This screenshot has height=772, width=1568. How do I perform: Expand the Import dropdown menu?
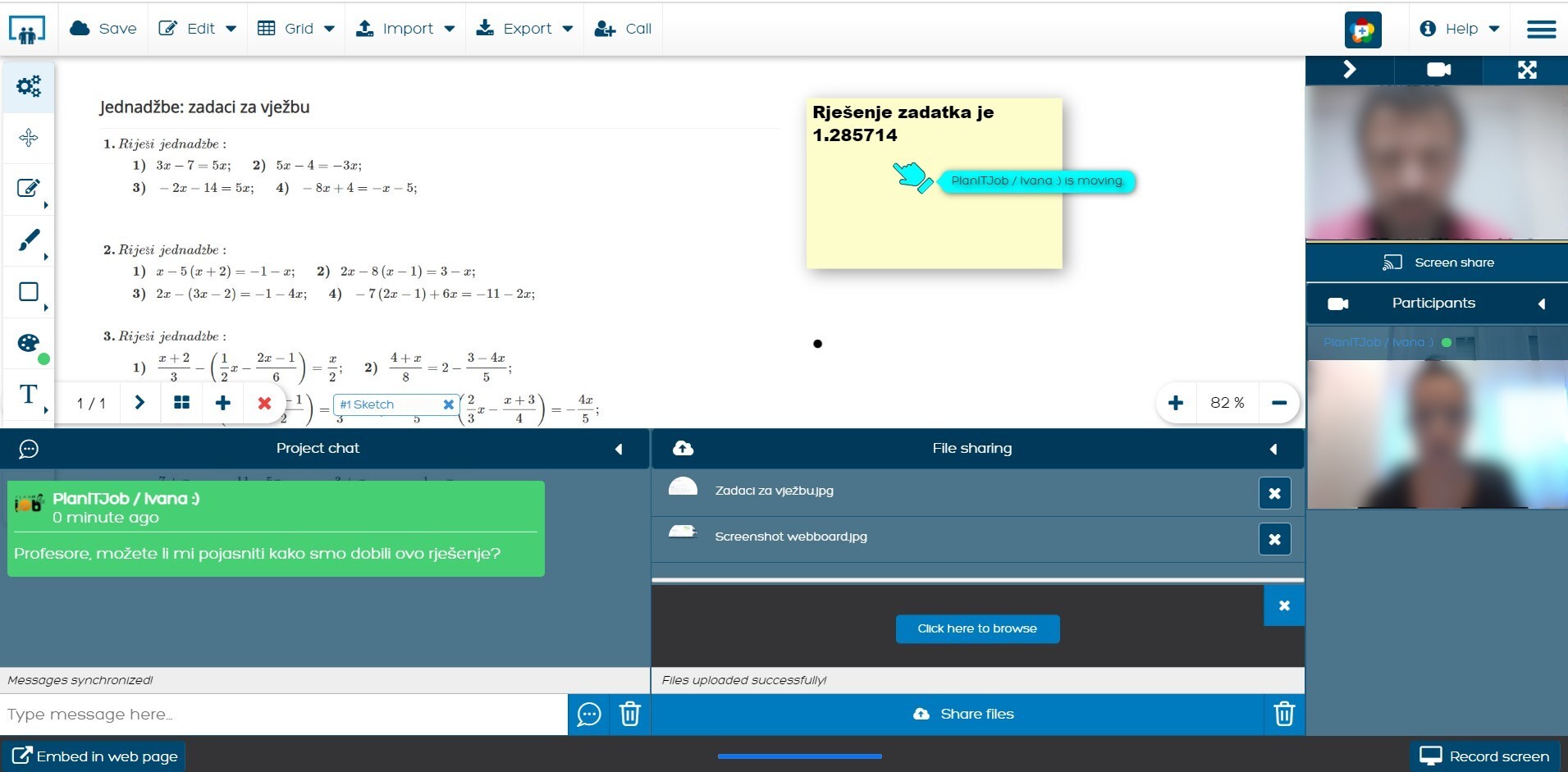[x=405, y=29]
